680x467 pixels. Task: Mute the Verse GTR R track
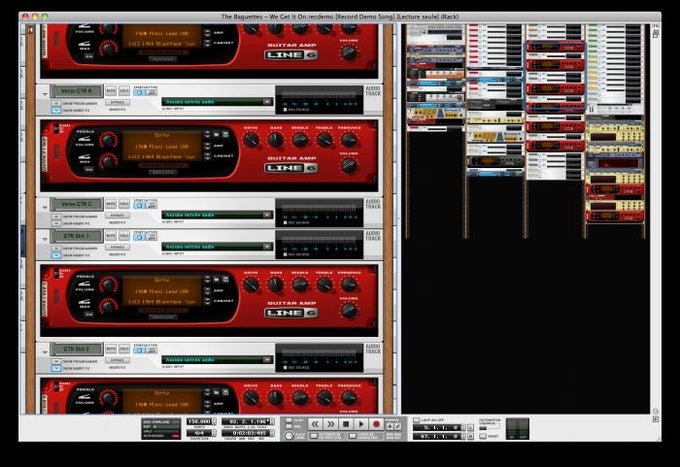click(111, 91)
